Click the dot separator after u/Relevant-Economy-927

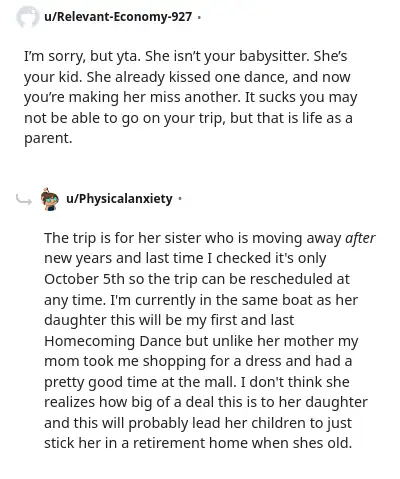(x=199, y=17)
